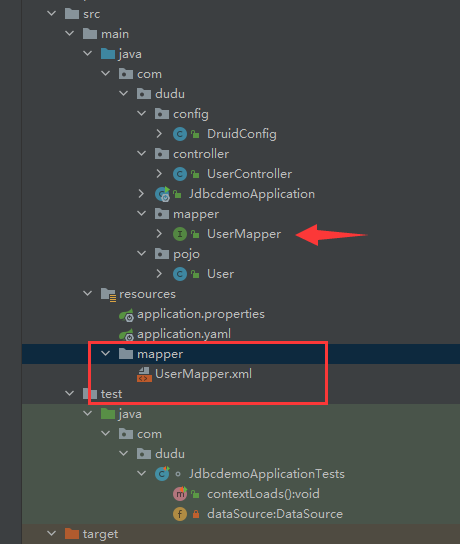The height and width of the screenshot is (544, 460).
Task: Collapse the resources folder chevron
Action: [88, 294]
